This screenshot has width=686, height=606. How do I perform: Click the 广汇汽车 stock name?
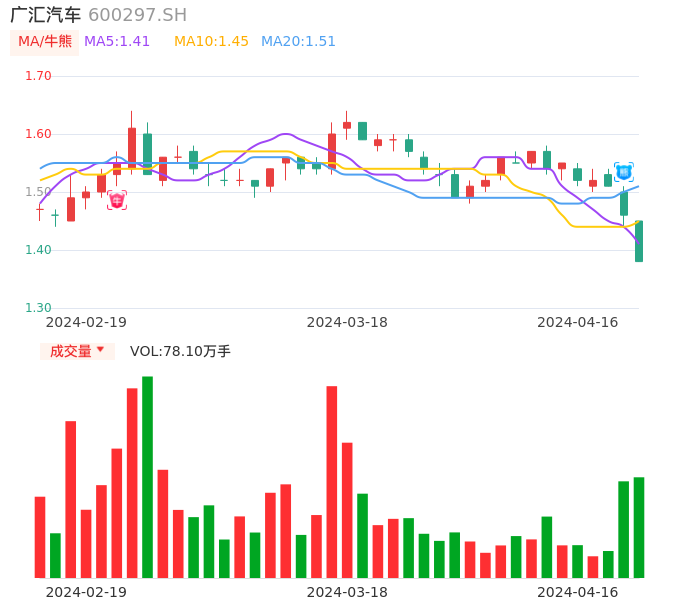[x=45, y=15]
